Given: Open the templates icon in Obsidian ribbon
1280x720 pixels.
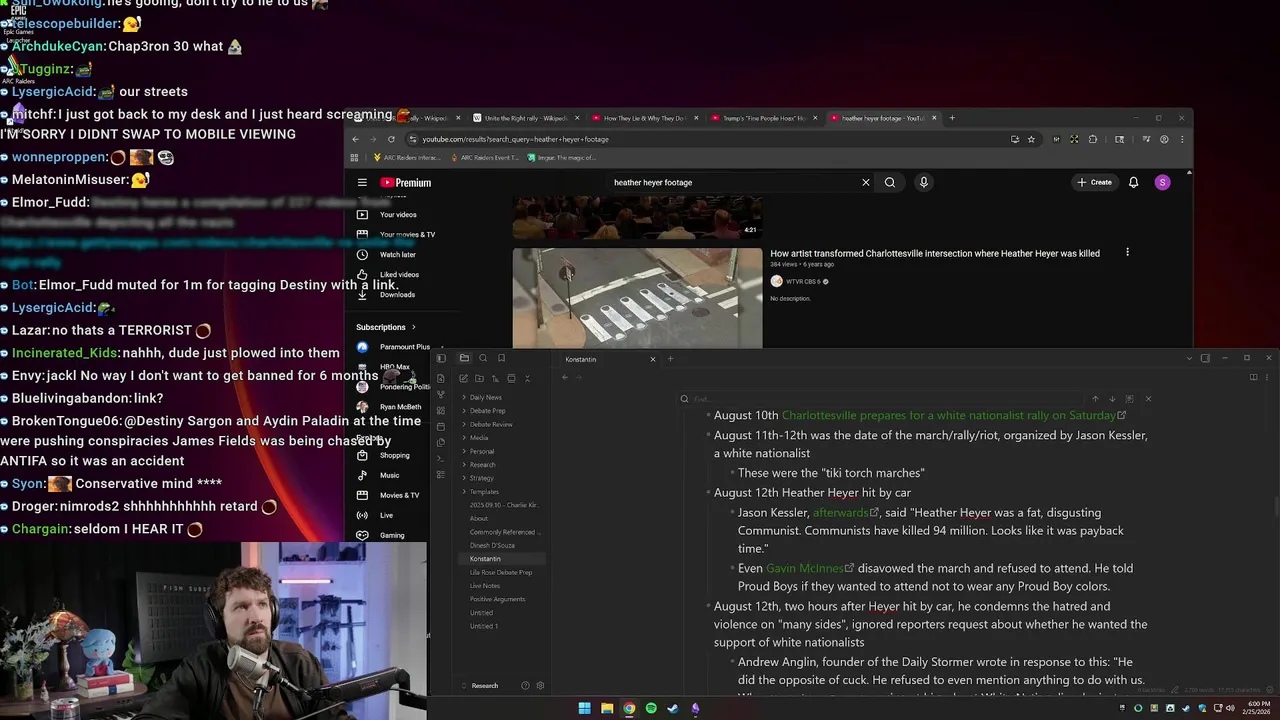Looking at the screenshot, I should pyautogui.click(x=441, y=443).
